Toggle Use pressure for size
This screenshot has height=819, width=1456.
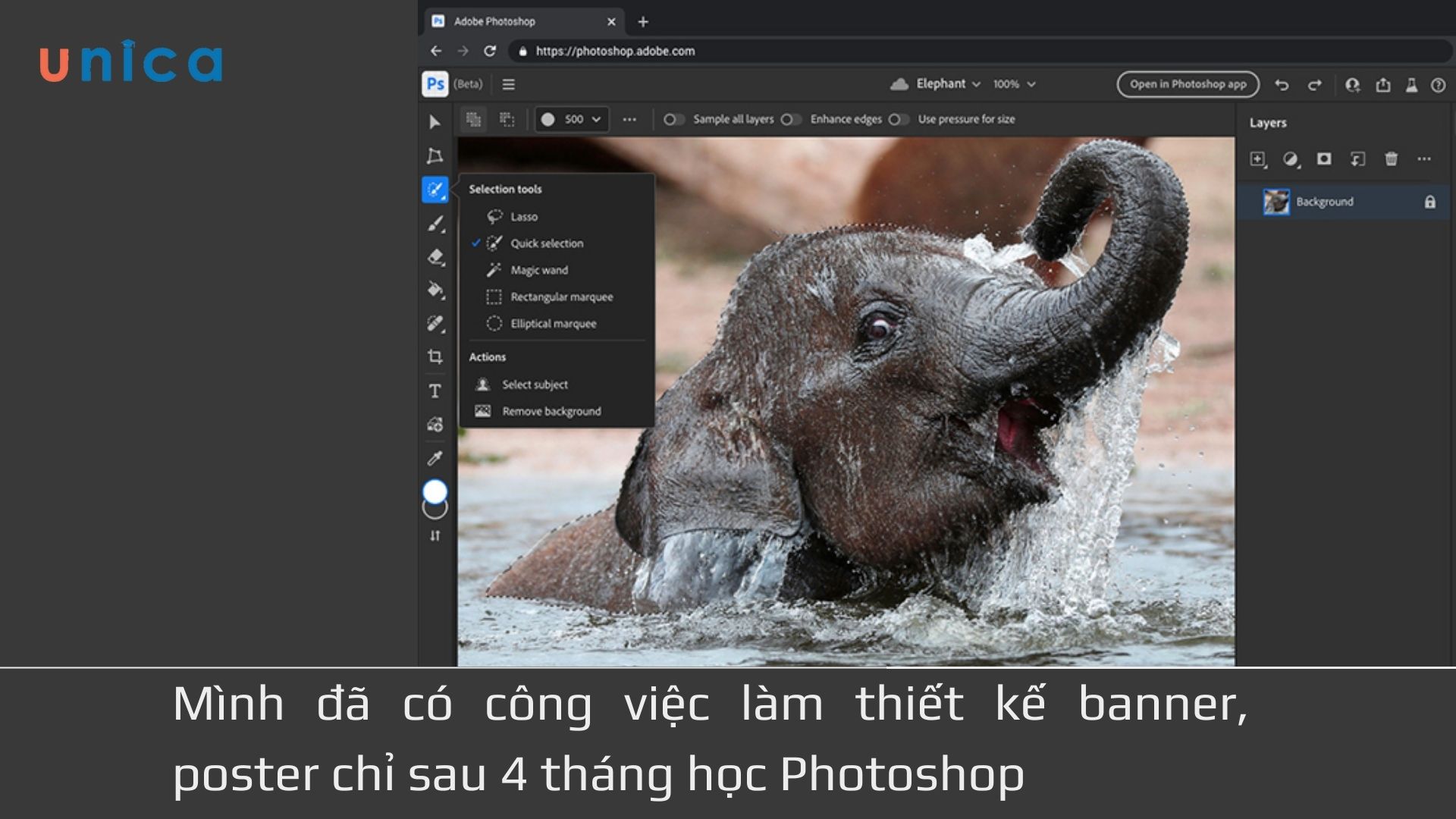pos(897,119)
